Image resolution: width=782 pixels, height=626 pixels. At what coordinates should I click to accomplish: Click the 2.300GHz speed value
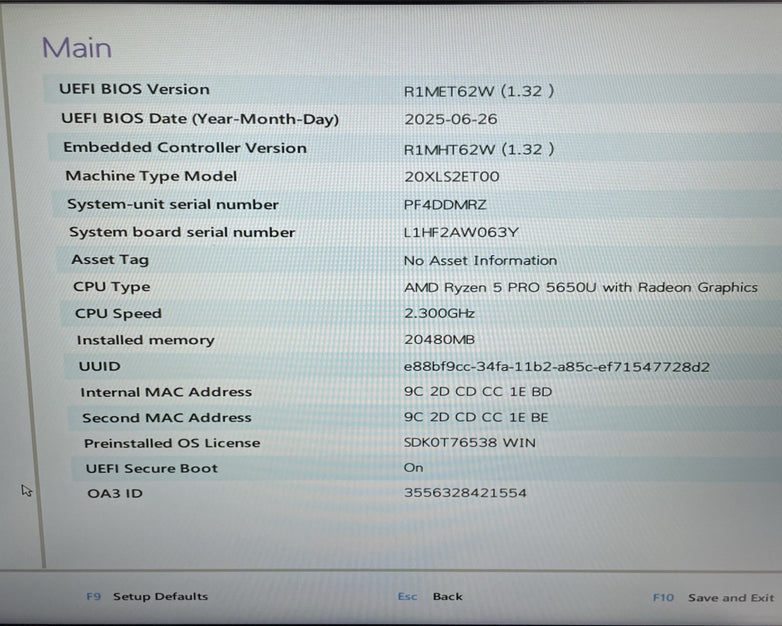pos(439,313)
